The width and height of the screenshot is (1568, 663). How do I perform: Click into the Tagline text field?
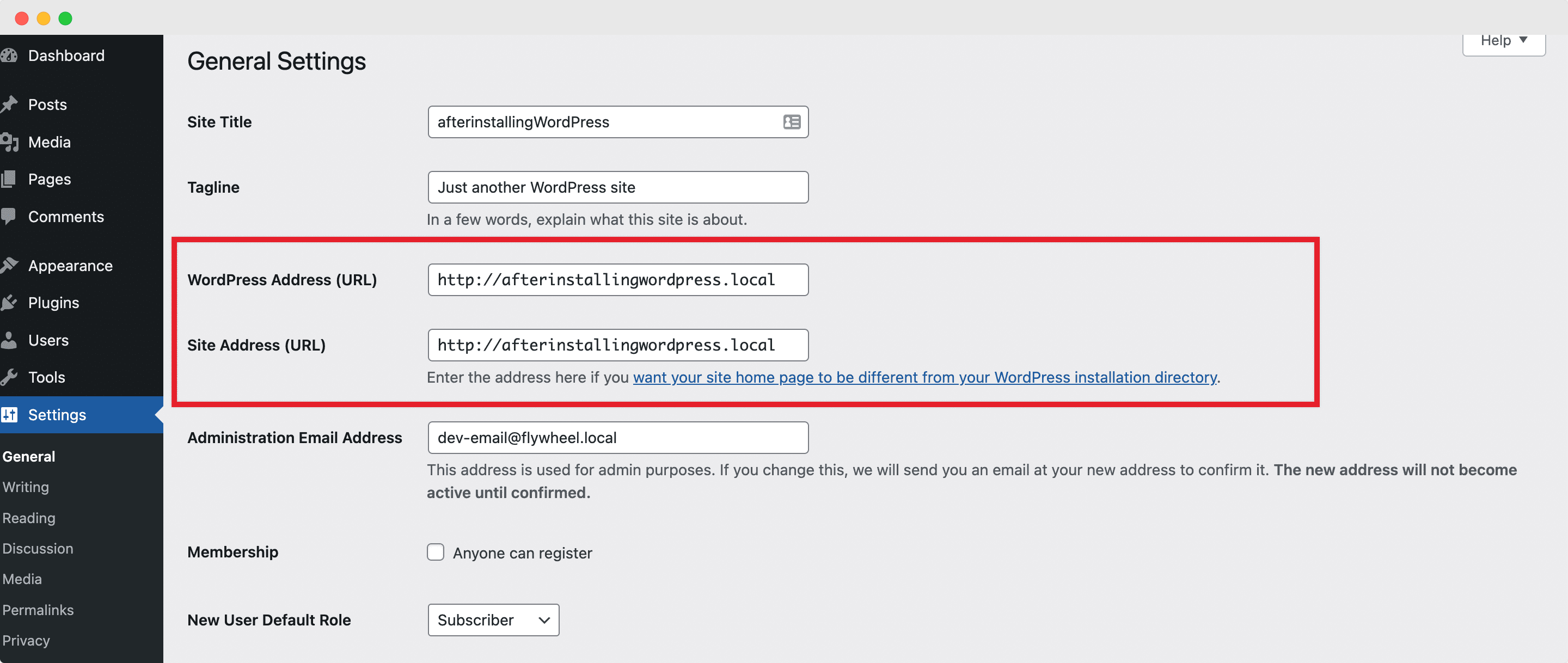tap(618, 187)
